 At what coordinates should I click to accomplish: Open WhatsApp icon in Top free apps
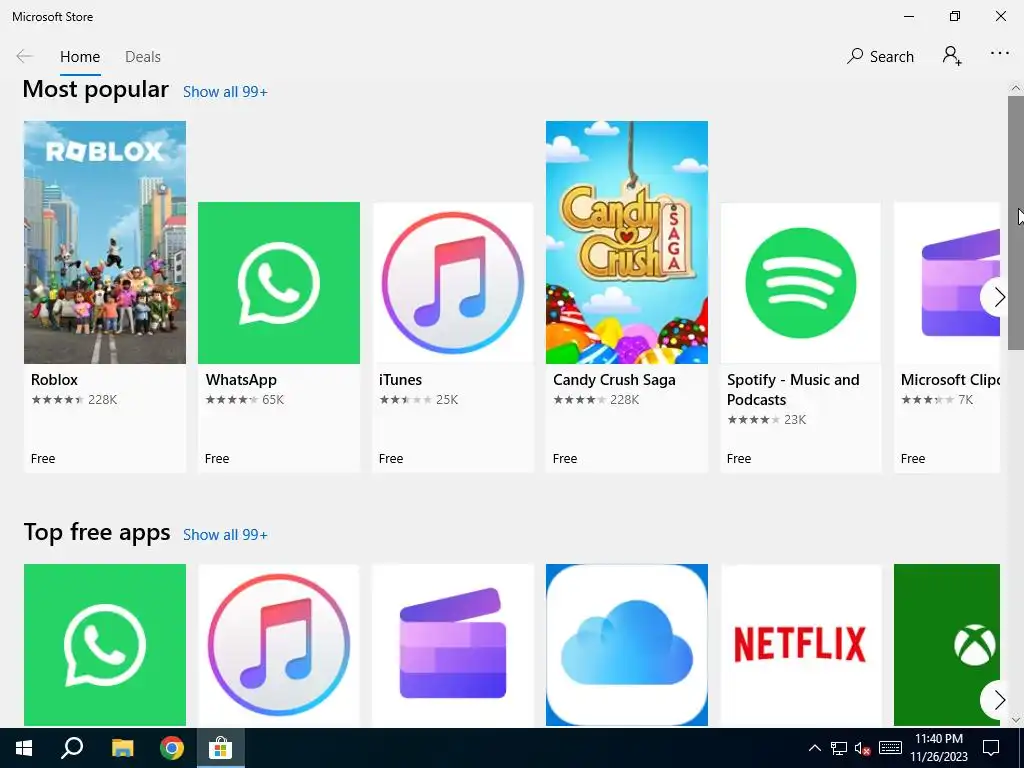104,645
